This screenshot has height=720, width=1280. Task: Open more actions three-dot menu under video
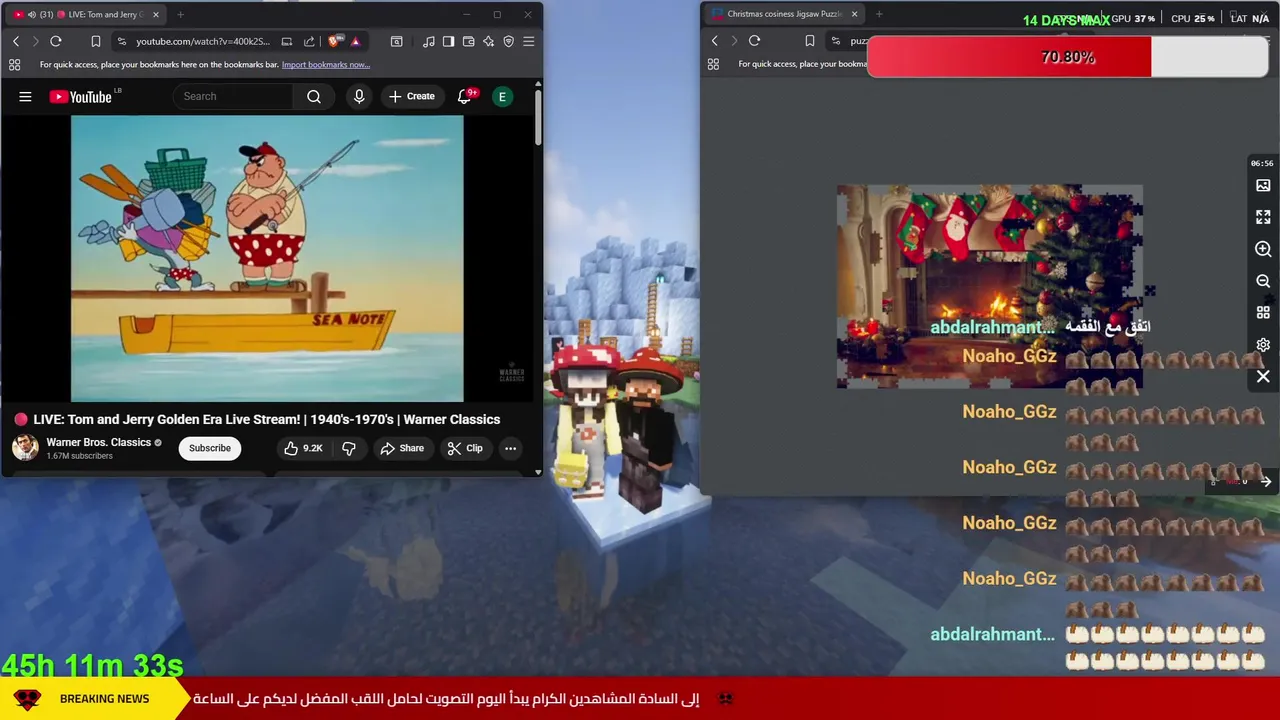(510, 448)
